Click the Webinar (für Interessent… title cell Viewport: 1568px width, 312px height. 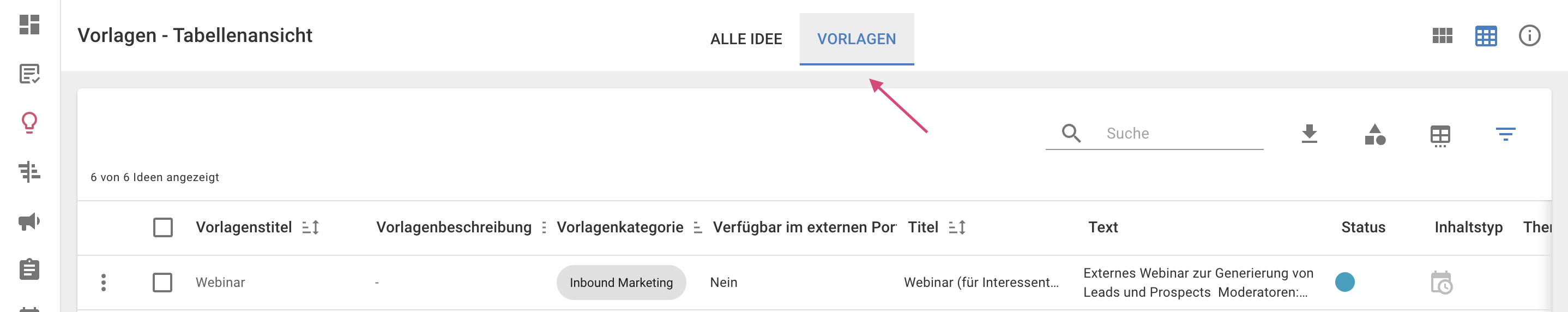click(981, 282)
